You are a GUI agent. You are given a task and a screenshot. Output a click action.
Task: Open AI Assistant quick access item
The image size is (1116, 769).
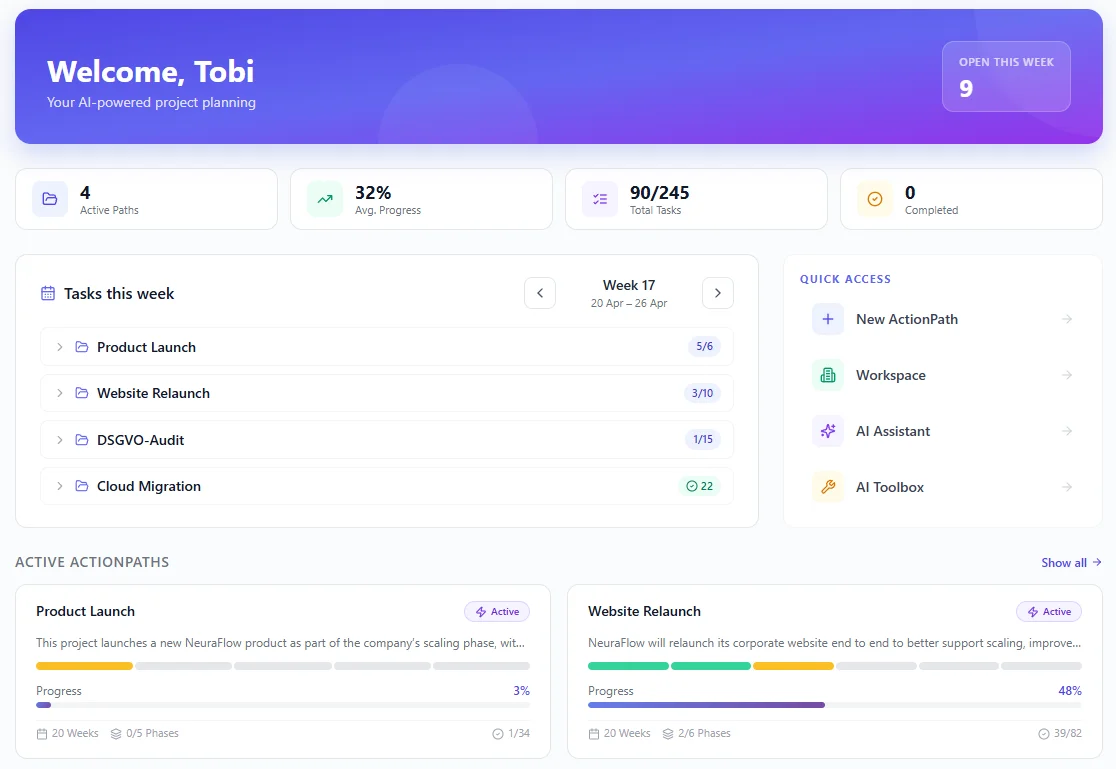(942, 431)
